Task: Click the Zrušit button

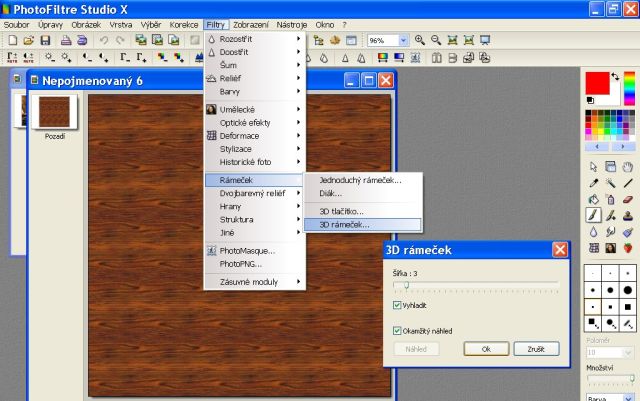Action: pyautogui.click(x=536, y=349)
